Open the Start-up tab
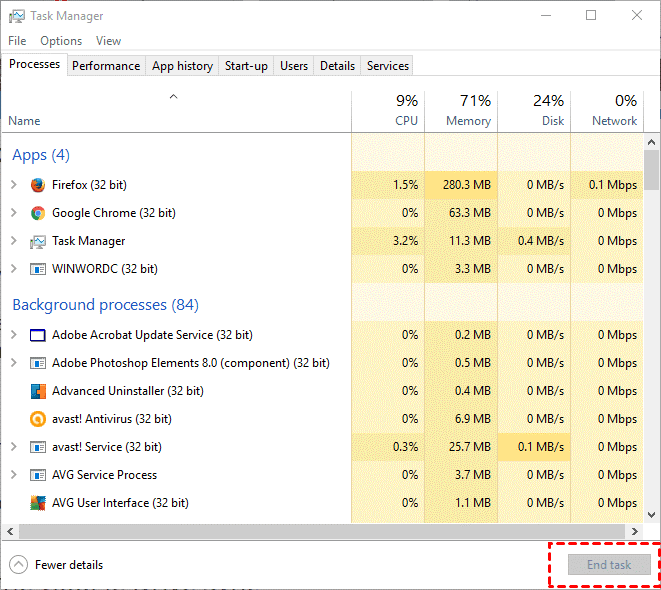661x590 pixels. (246, 66)
